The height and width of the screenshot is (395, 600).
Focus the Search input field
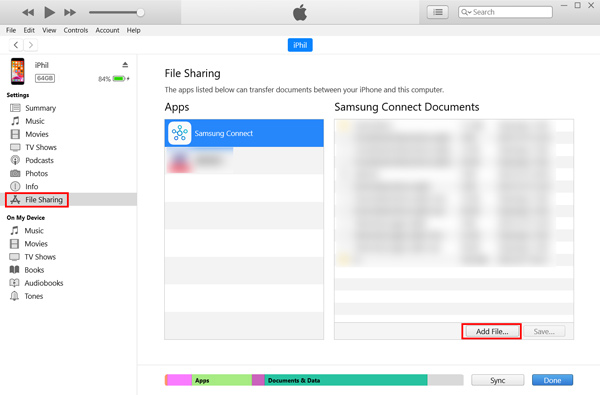click(x=505, y=12)
